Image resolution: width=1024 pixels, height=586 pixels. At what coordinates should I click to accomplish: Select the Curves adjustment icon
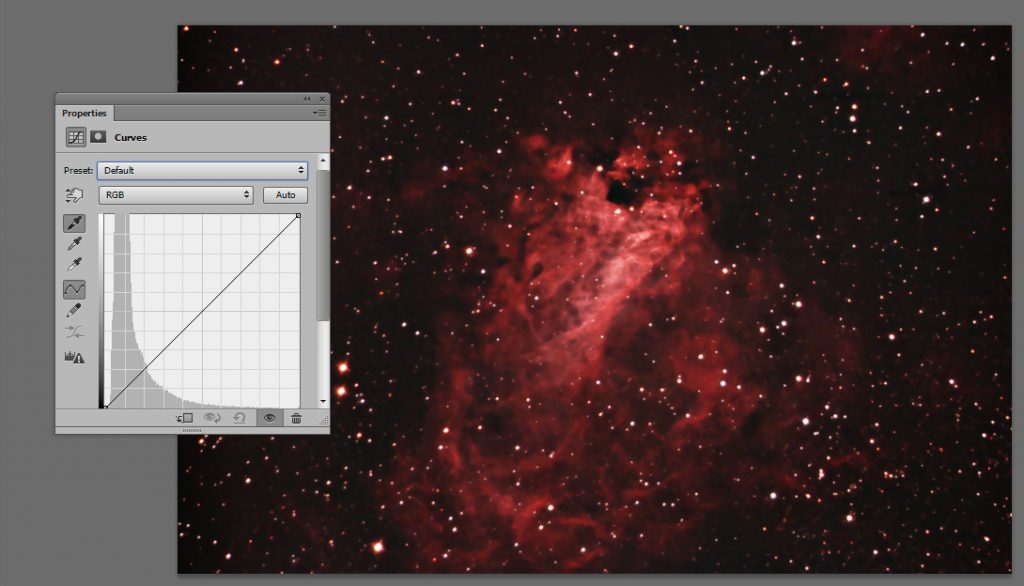[76, 137]
